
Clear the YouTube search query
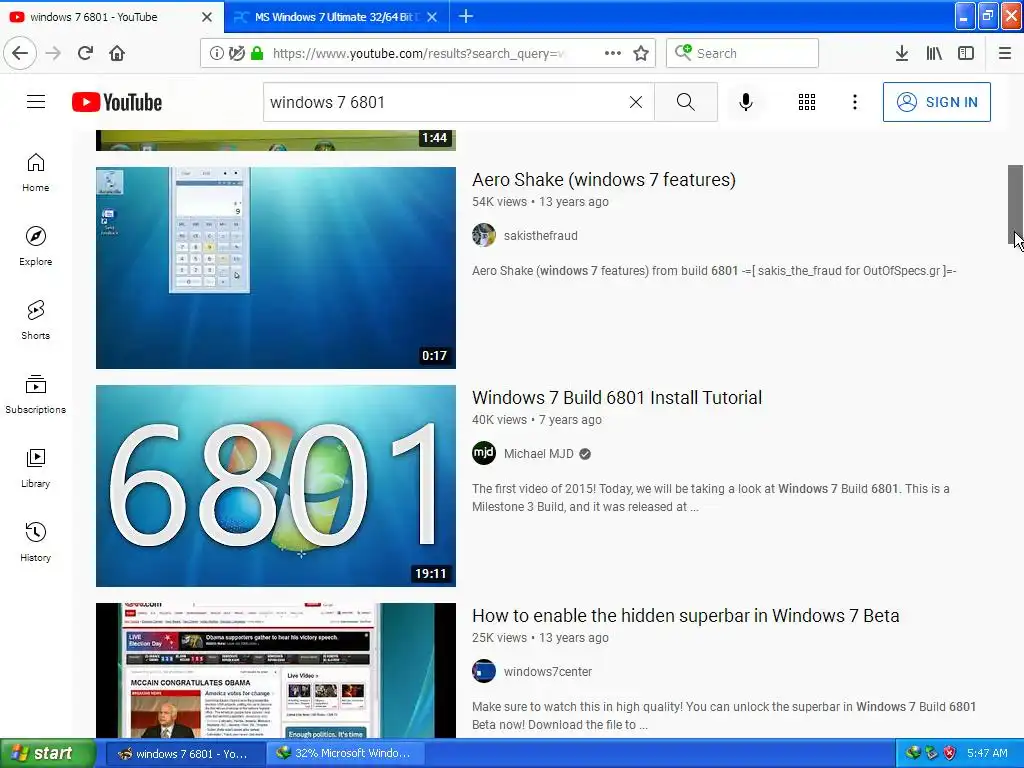[x=635, y=102]
